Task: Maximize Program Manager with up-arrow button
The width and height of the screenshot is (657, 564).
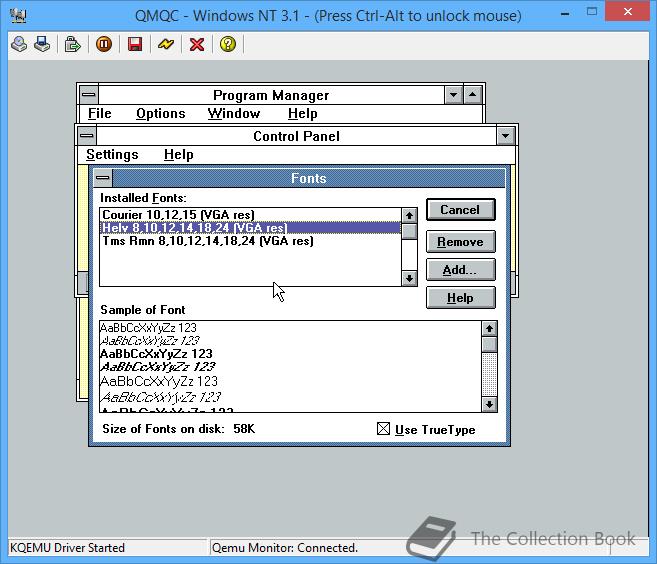Action: pyautogui.click(x=473, y=95)
